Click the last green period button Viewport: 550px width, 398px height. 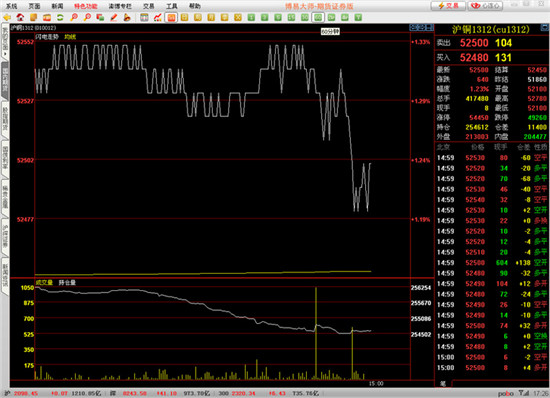pos(358,18)
